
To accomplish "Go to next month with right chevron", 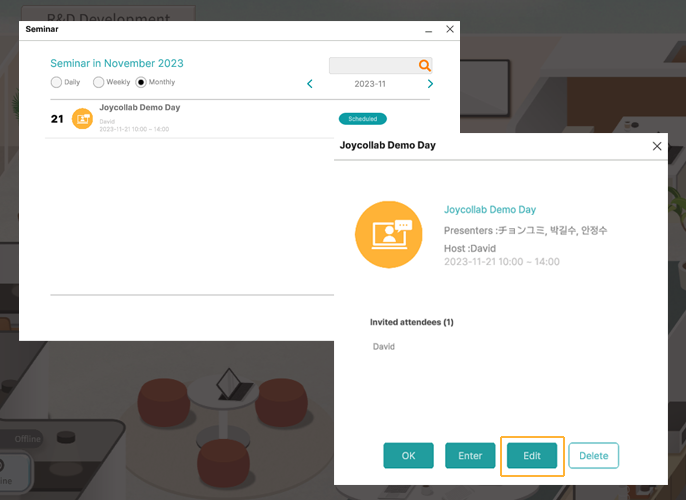I will [x=430, y=84].
